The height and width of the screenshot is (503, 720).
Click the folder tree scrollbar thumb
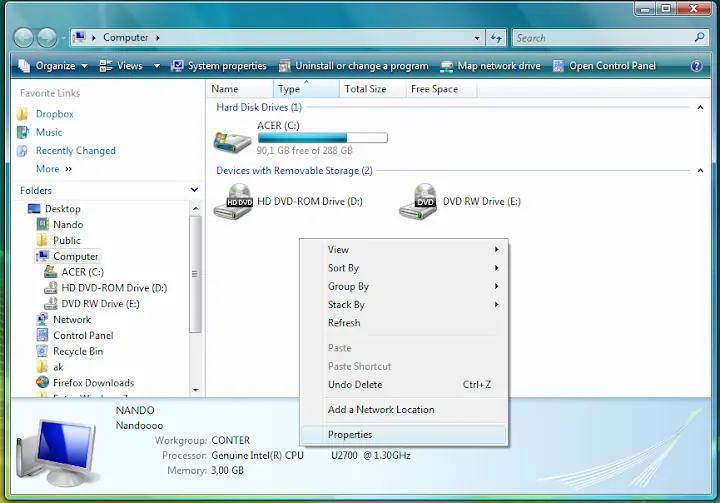[x=195, y=274]
